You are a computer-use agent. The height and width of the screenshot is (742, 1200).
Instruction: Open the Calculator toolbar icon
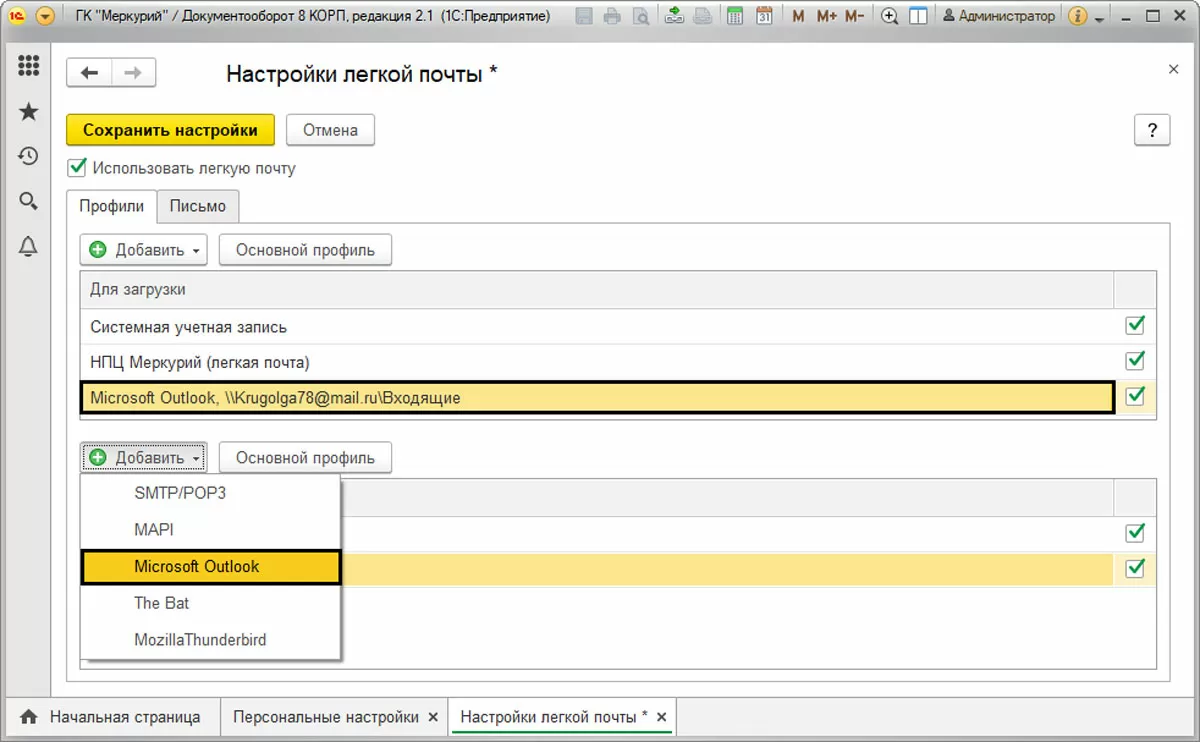pyautogui.click(x=735, y=16)
